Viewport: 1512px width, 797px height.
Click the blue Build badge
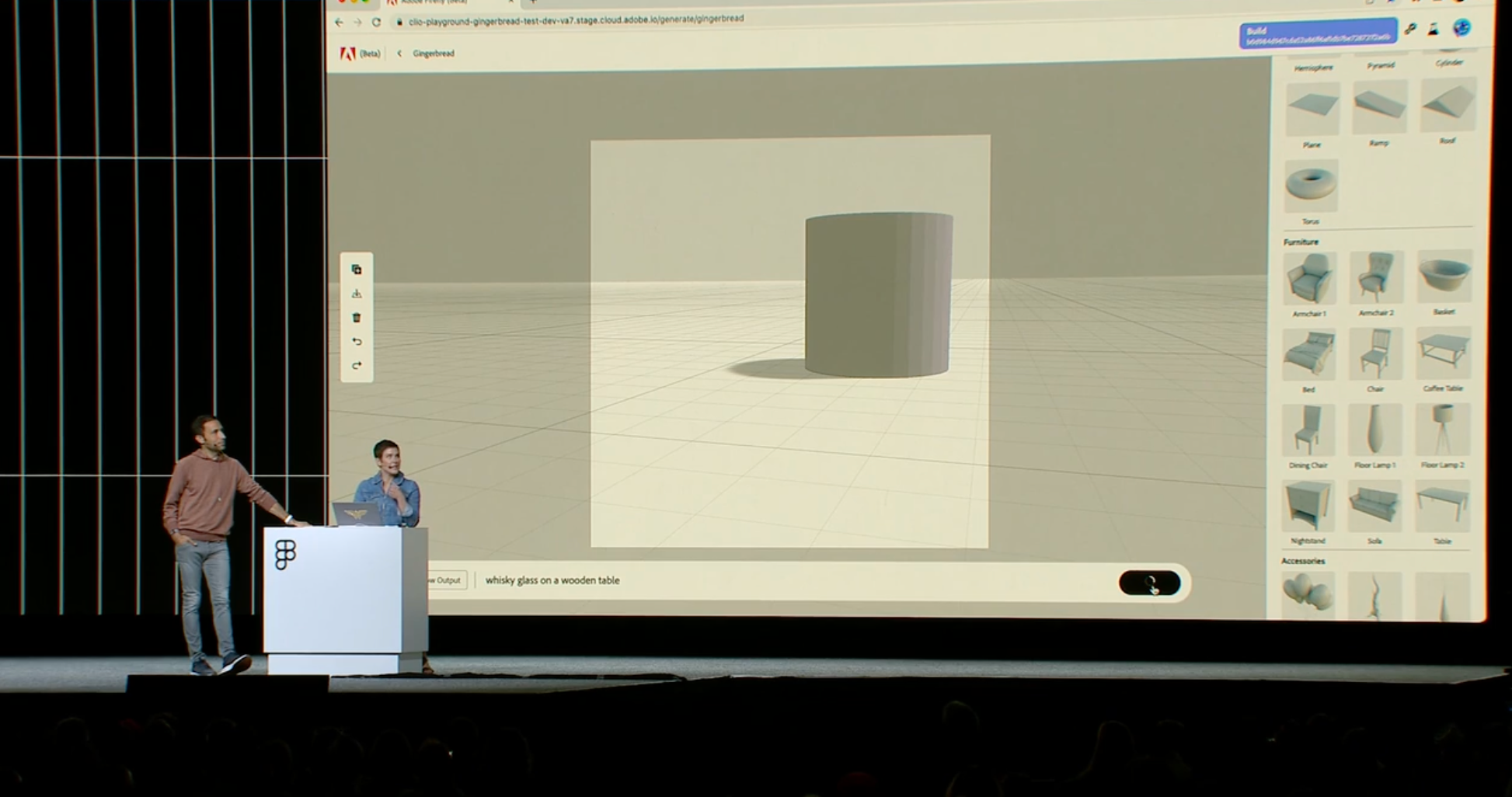(1318, 34)
